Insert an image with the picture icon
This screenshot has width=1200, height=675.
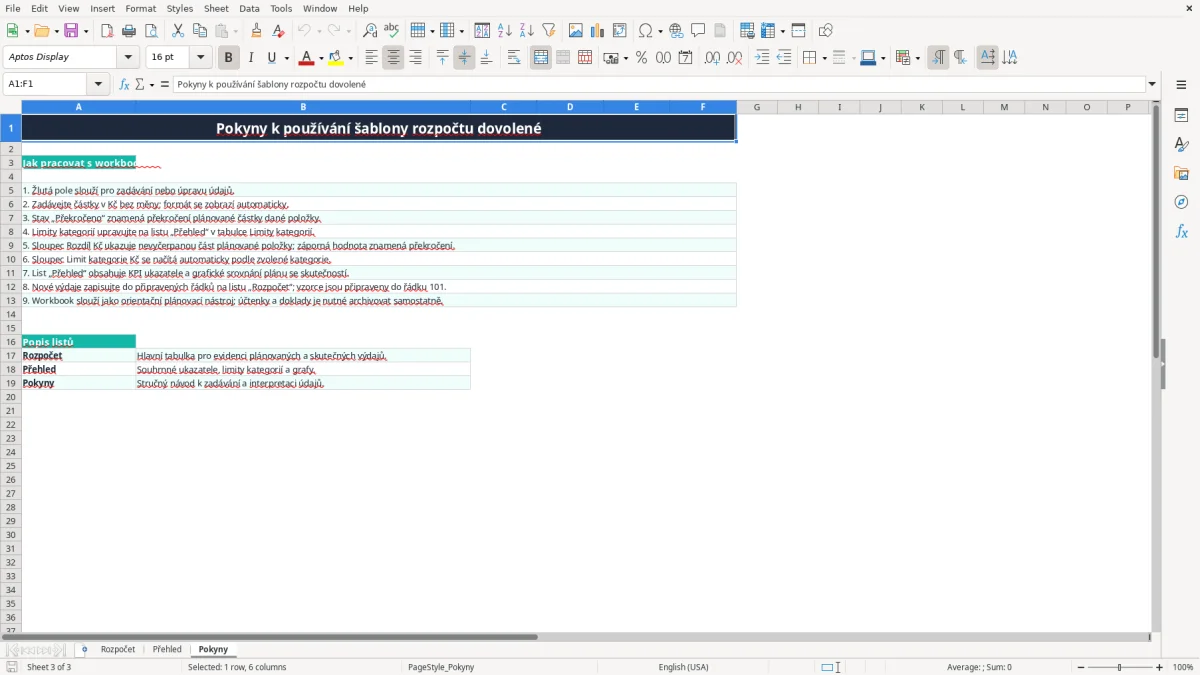click(576, 31)
